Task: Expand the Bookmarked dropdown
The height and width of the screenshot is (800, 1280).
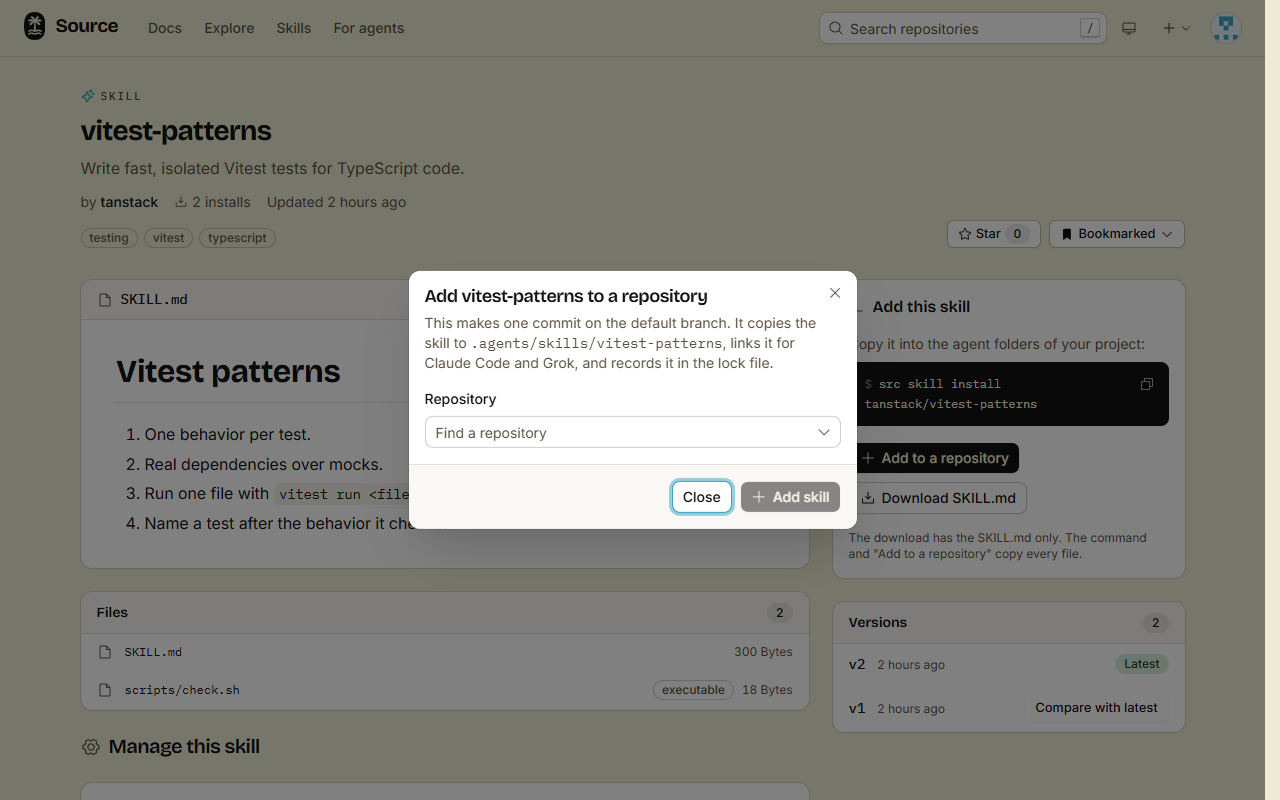Action: tap(1117, 234)
